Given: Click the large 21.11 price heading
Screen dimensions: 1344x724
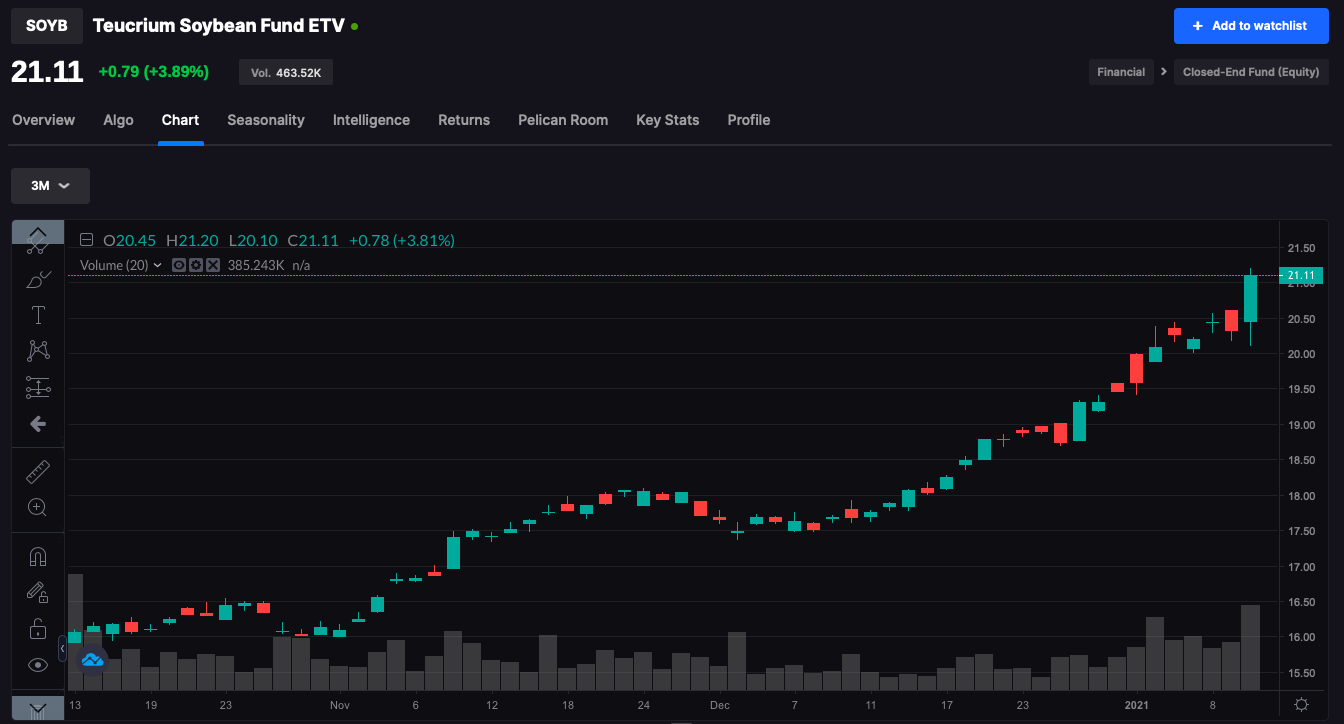Looking at the screenshot, I should coord(47,72).
